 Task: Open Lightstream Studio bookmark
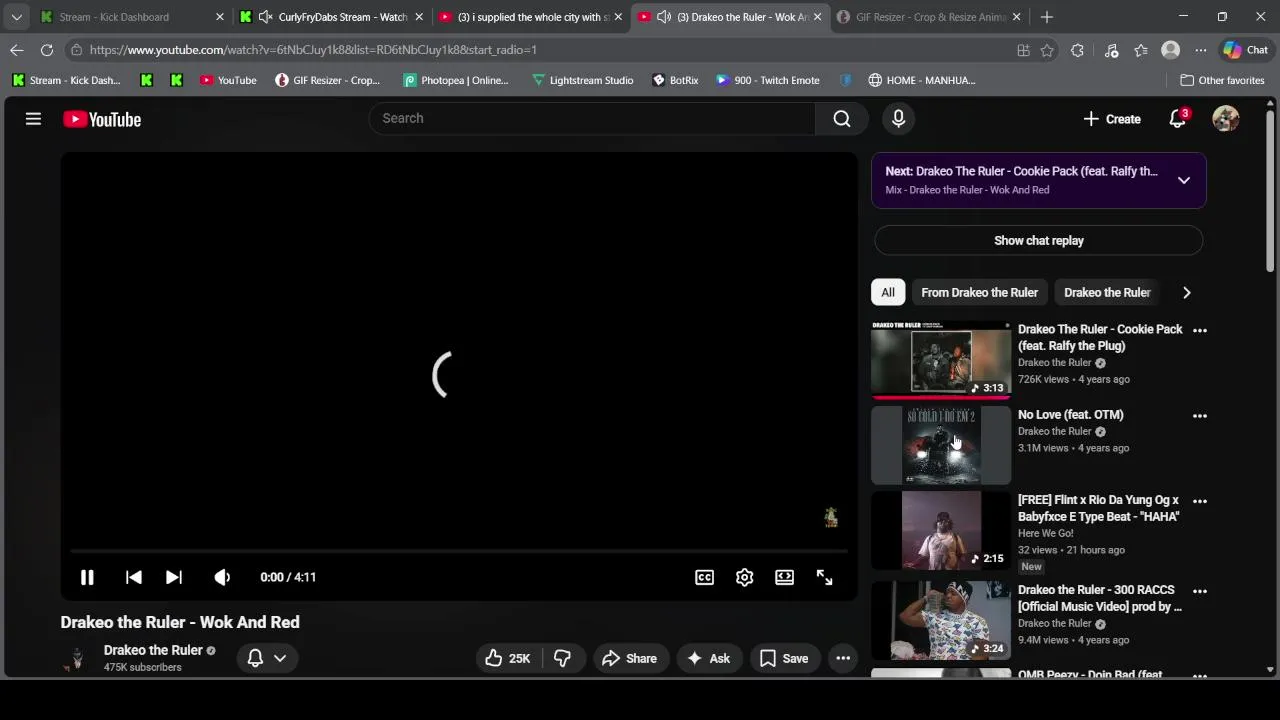[x=582, y=80]
